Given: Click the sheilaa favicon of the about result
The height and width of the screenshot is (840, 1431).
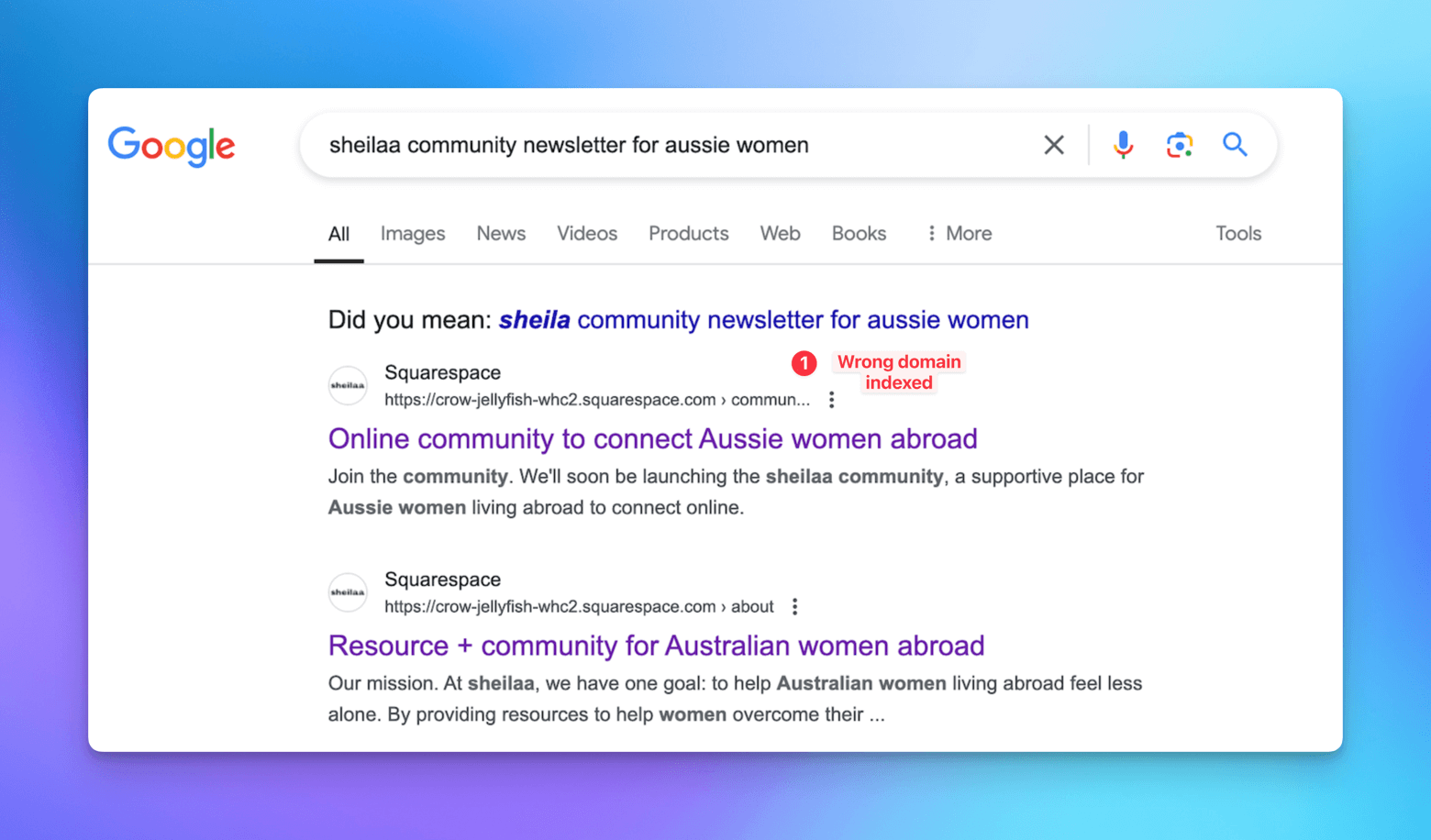Looking at the screenshot, I should (x=348, y=592).
